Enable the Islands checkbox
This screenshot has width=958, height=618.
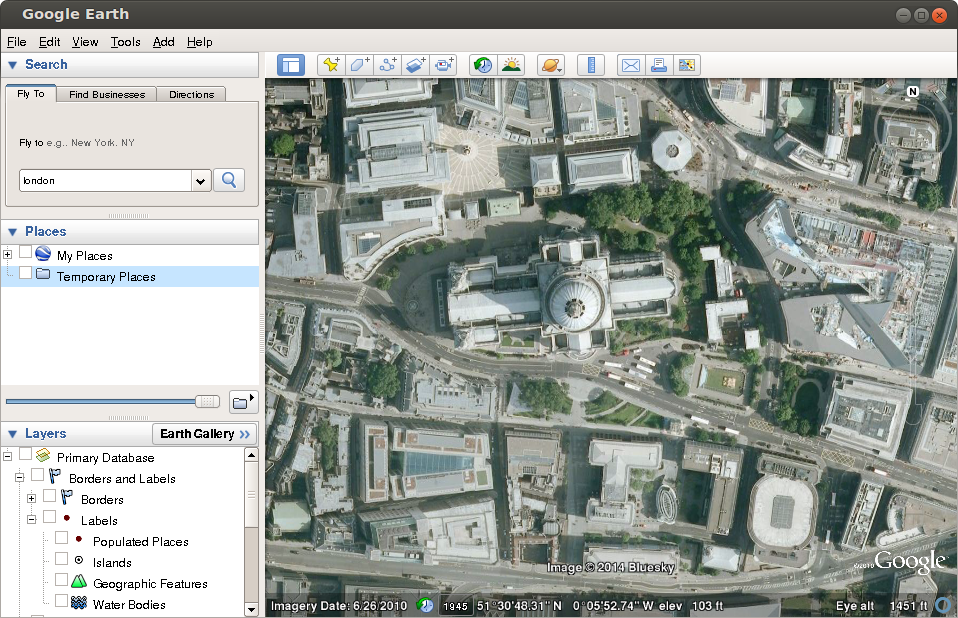(x=61, y=559)
